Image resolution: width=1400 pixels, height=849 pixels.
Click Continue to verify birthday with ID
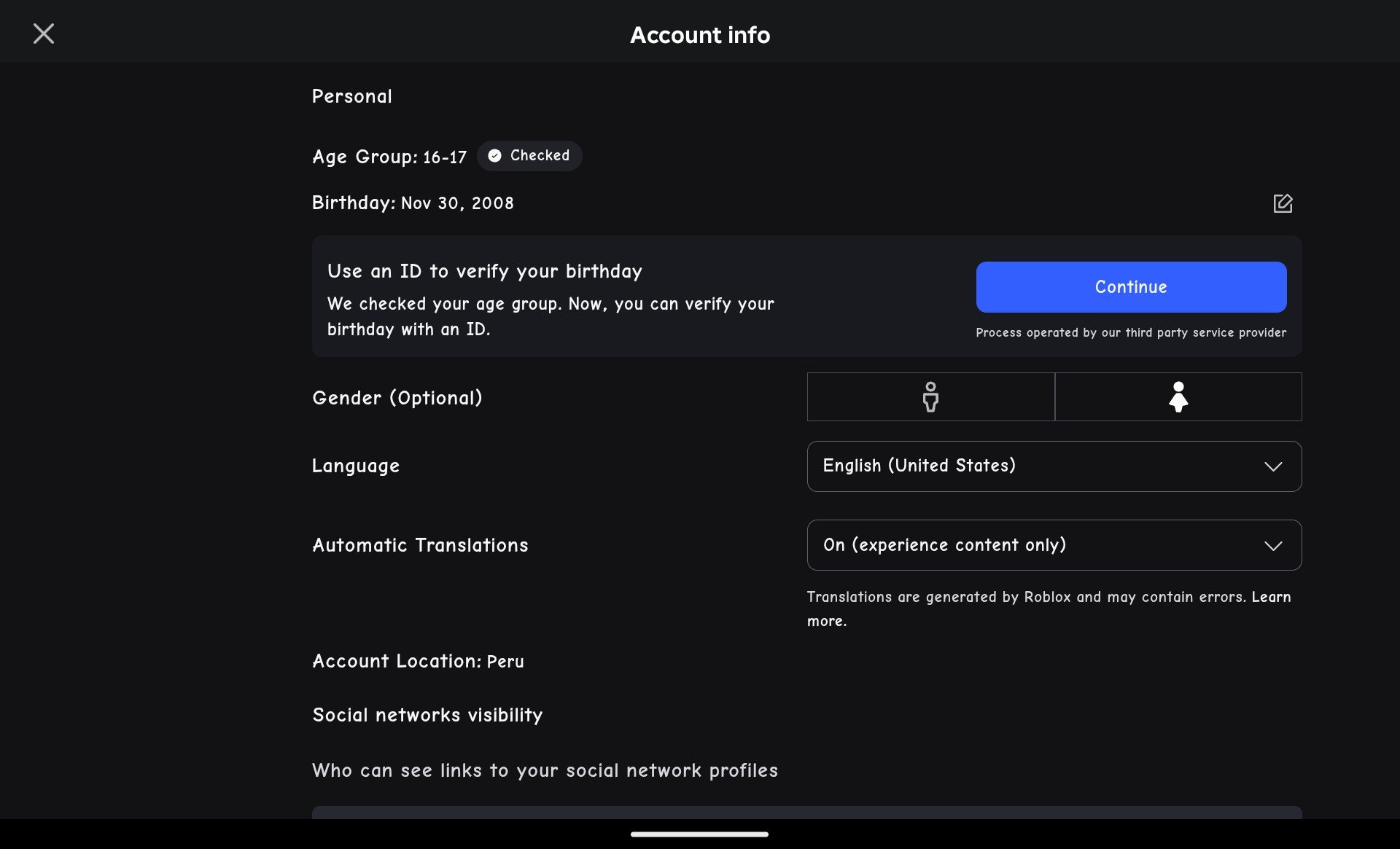point(1131,287)
